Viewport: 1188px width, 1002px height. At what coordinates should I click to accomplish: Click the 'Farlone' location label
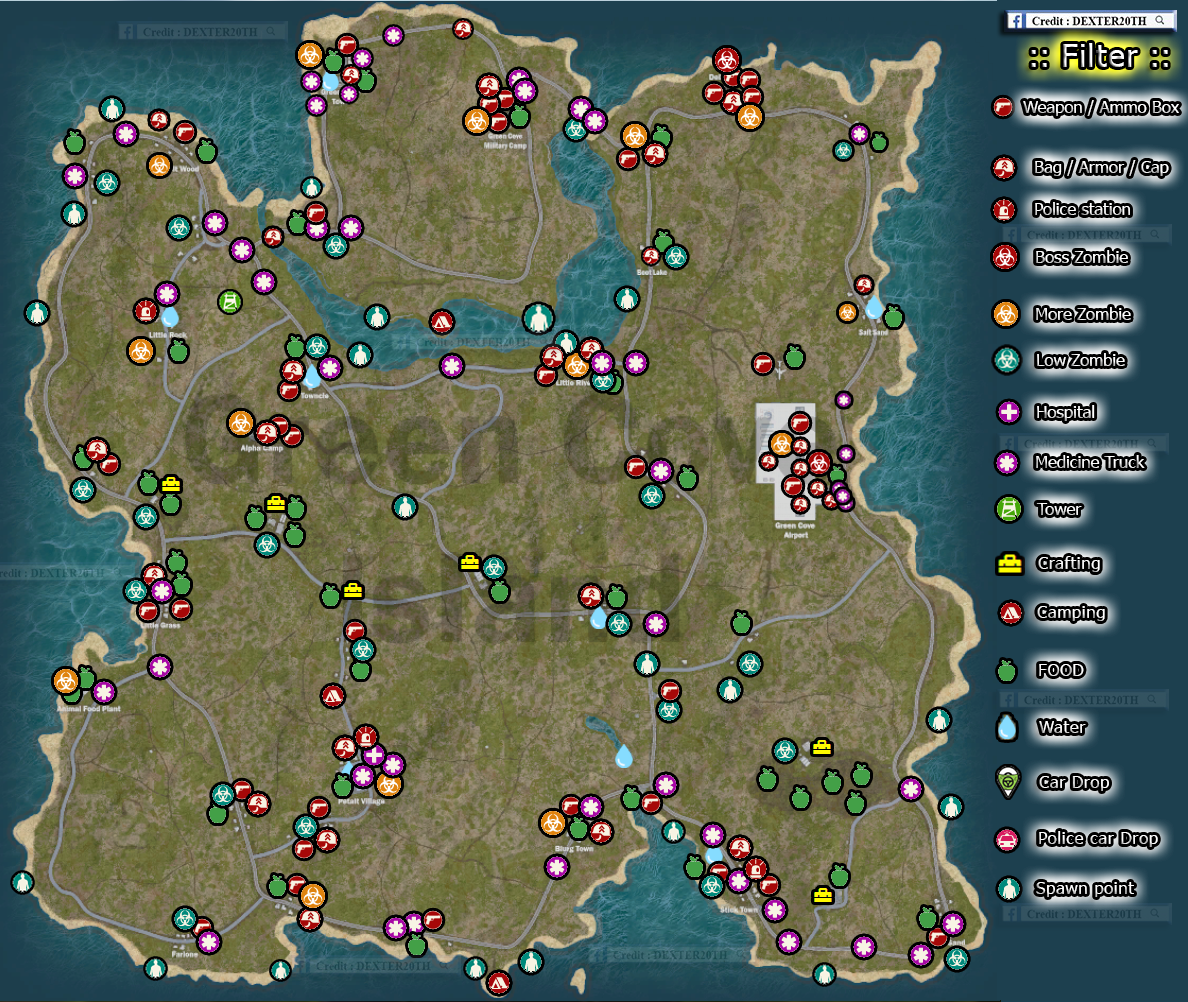[x=185, y=954]
